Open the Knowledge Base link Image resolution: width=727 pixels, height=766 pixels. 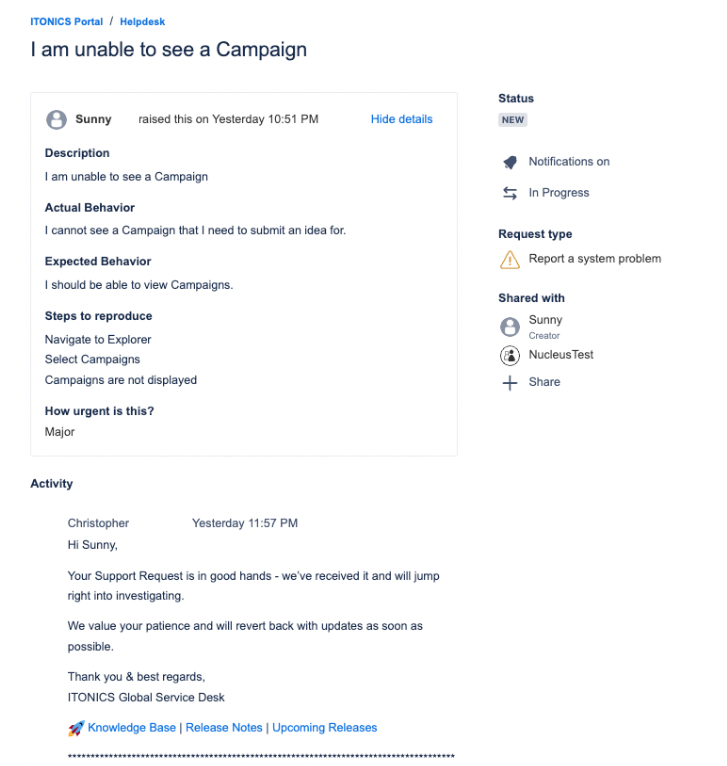132,728
